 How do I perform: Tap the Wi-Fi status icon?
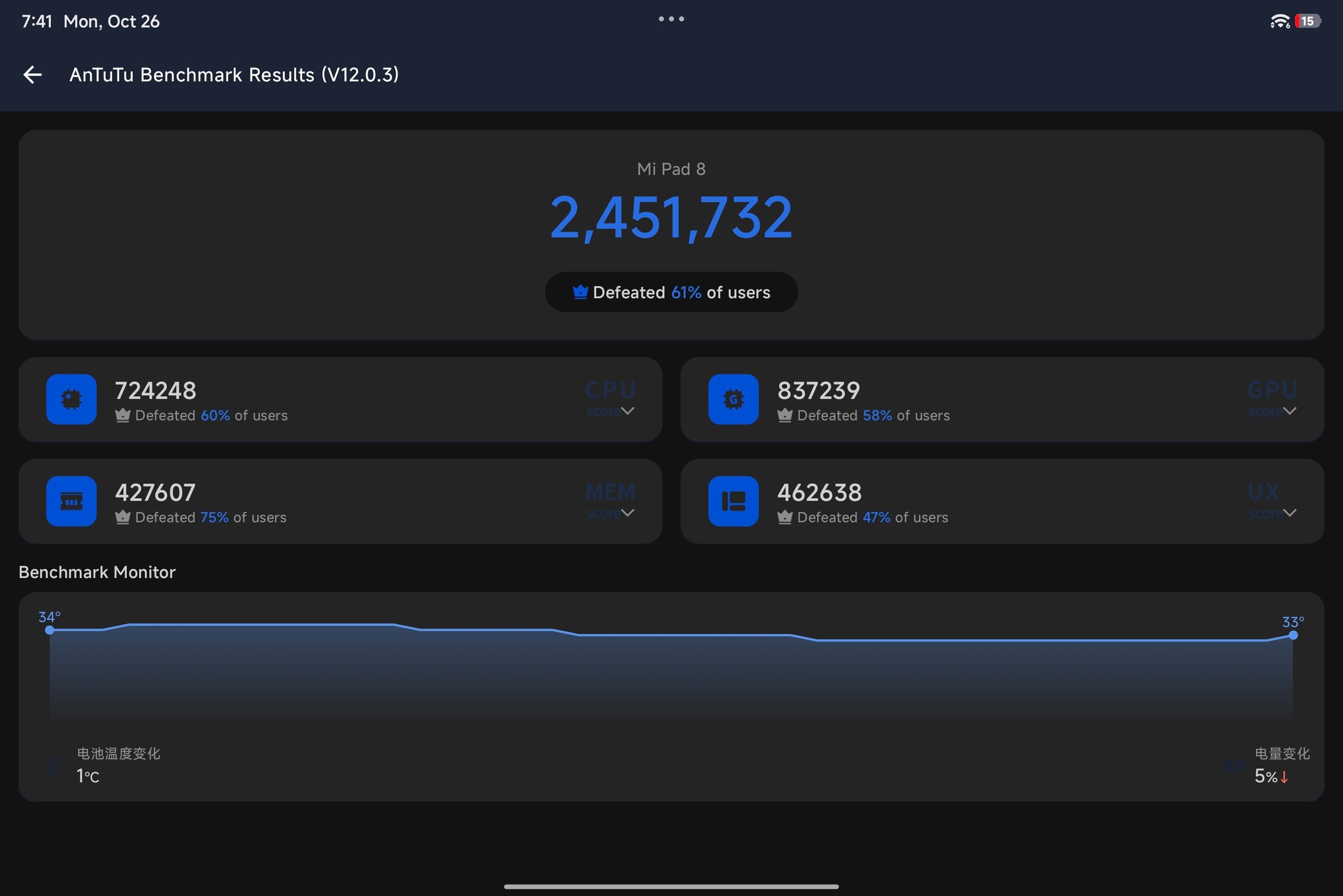[x=1280, y=21]
